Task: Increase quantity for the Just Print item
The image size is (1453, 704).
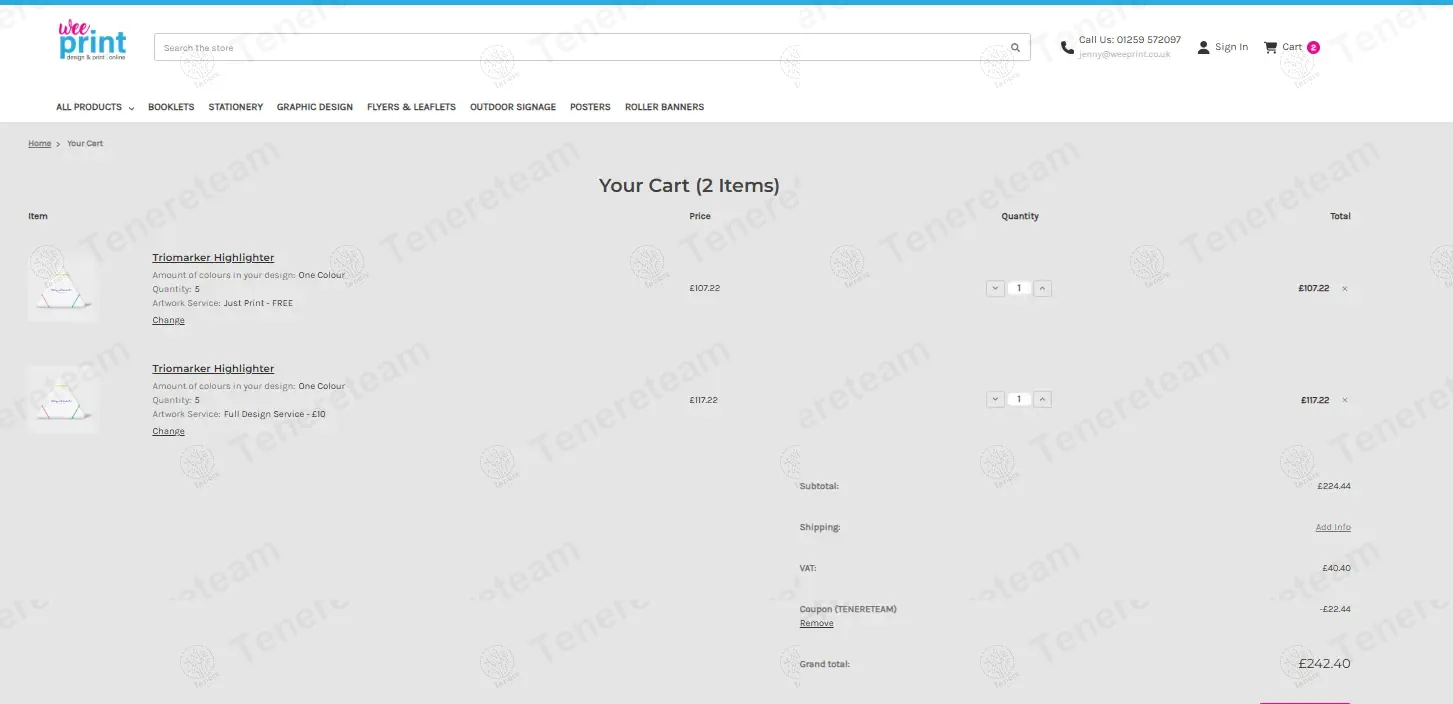Action: coord(1042,288)
